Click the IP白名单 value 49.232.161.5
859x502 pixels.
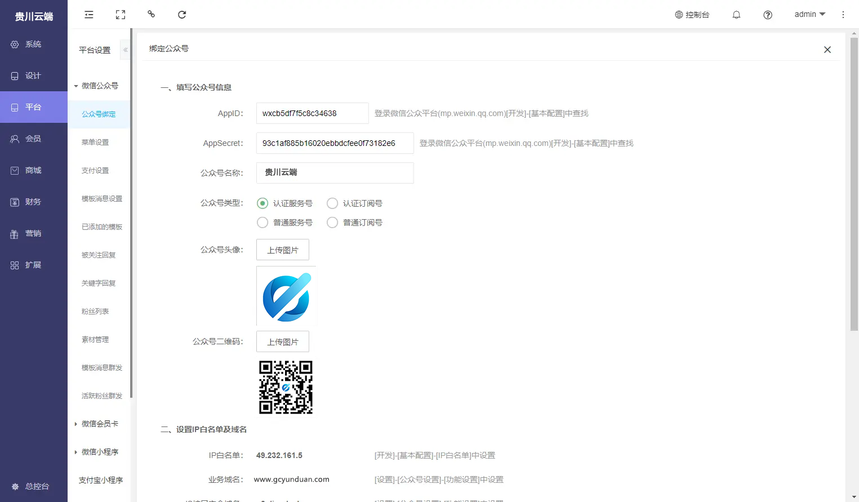279,455
